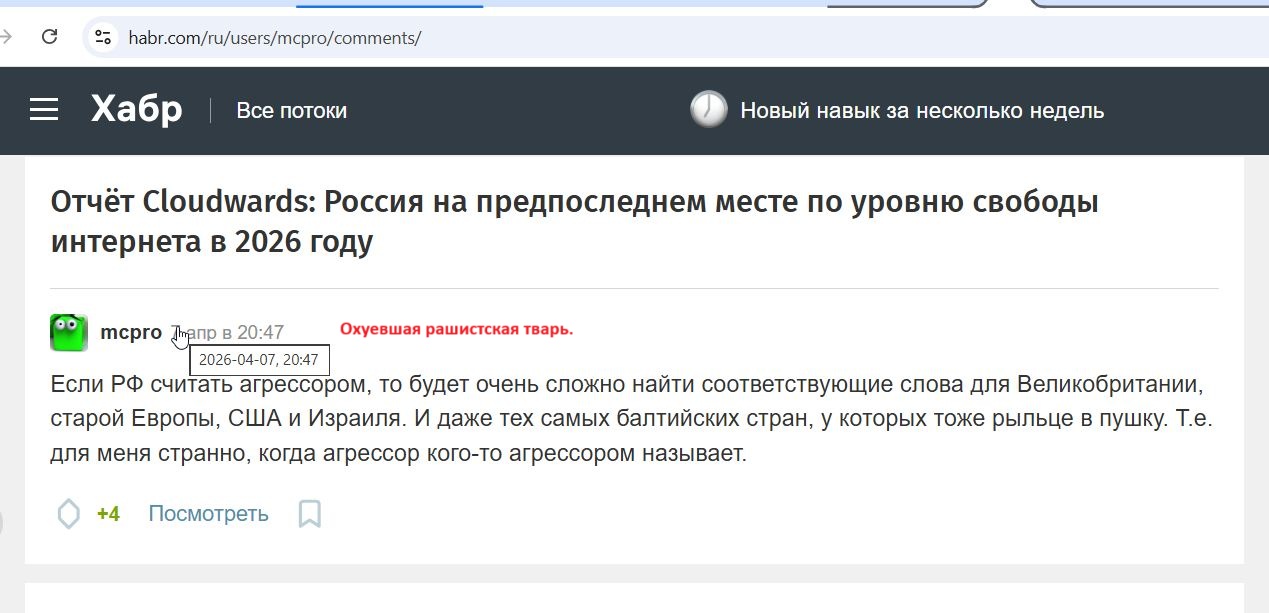Click the +4 comment score
This screenshot has height=613, width=1269.
pos(108,514)
